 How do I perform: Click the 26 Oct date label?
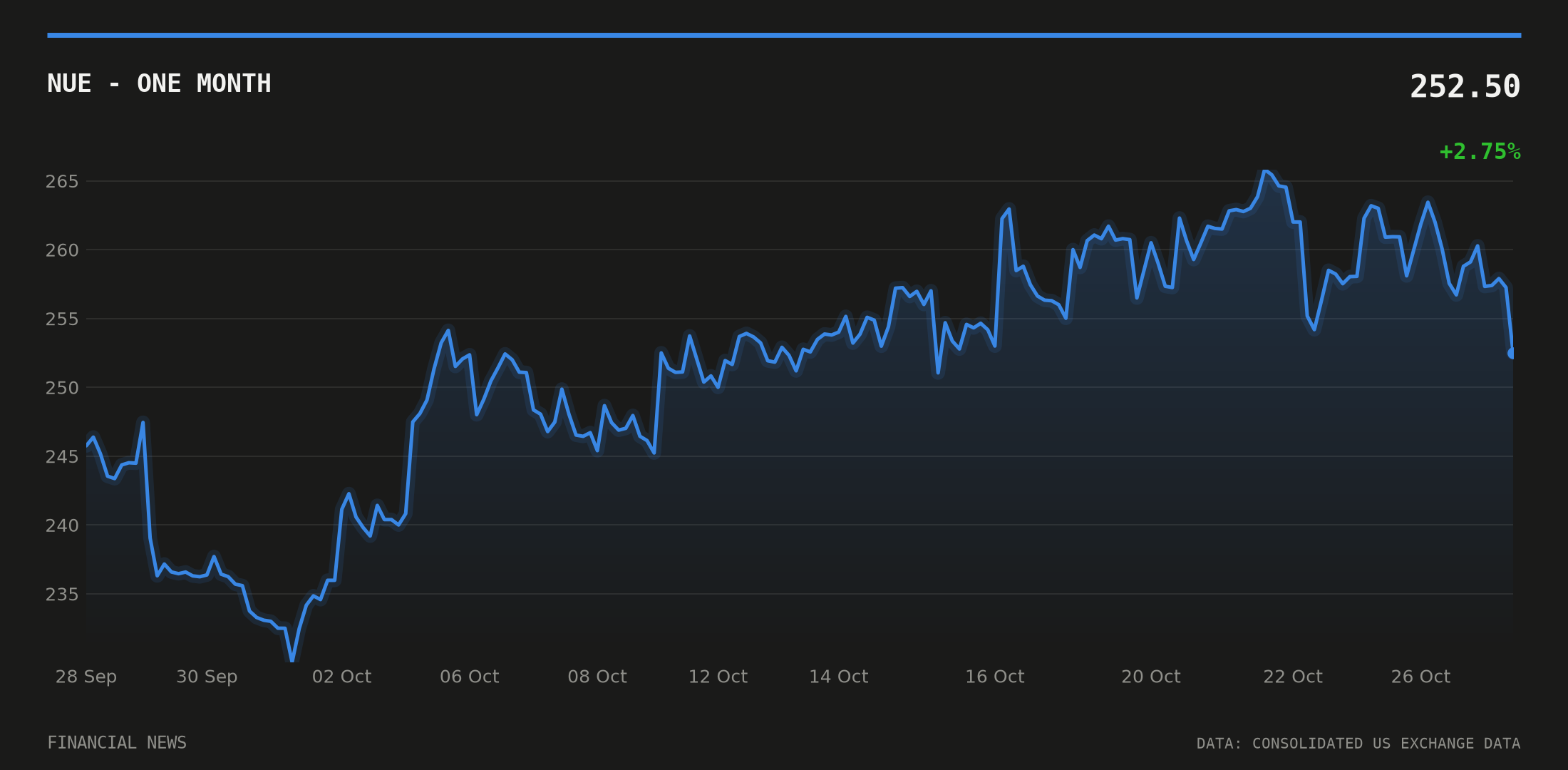tap(1420, 677)
